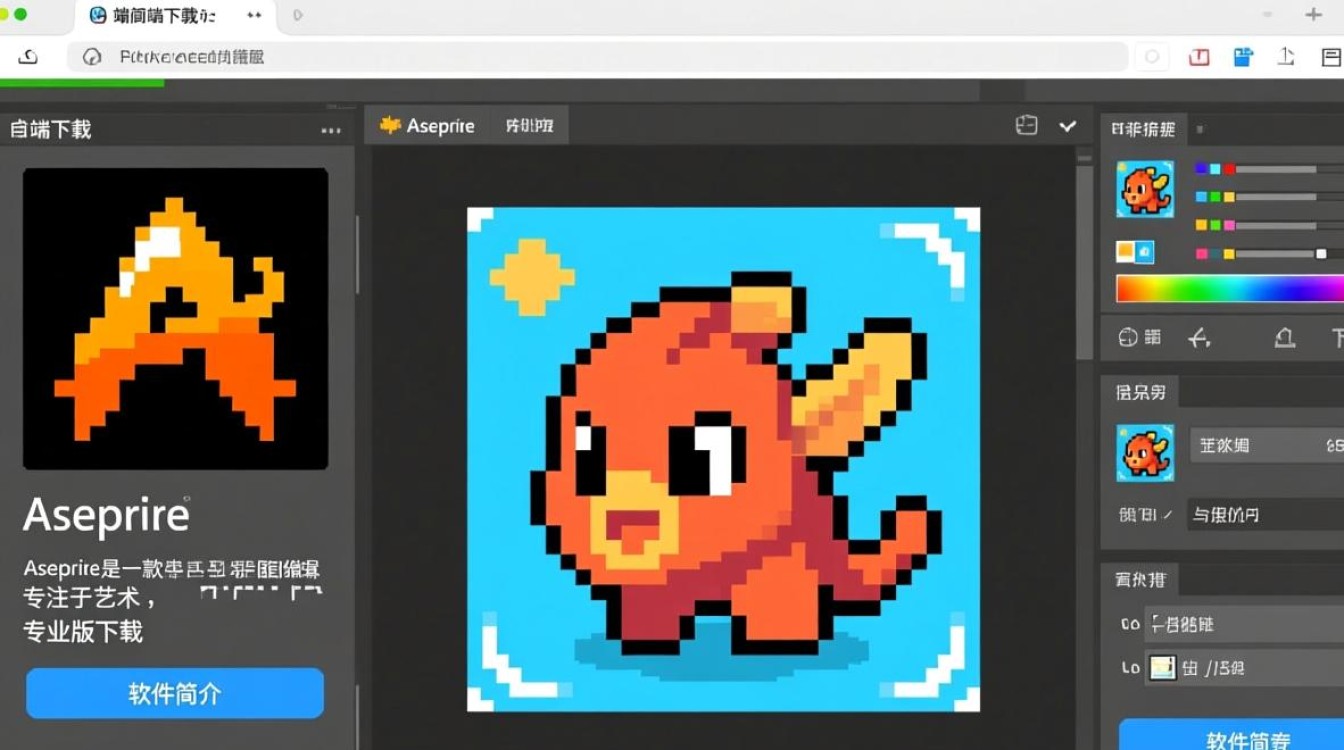Click the red icon in browser toolbar

tap(1199, 57)
